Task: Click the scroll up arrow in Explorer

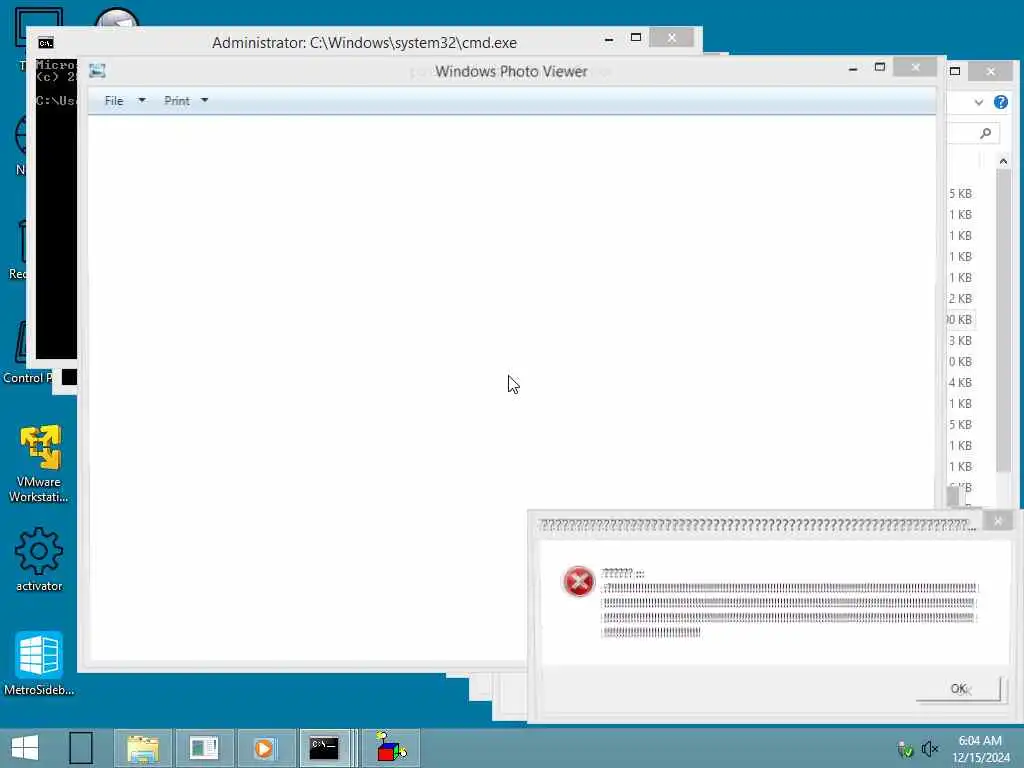Action: coord(1003,161)
